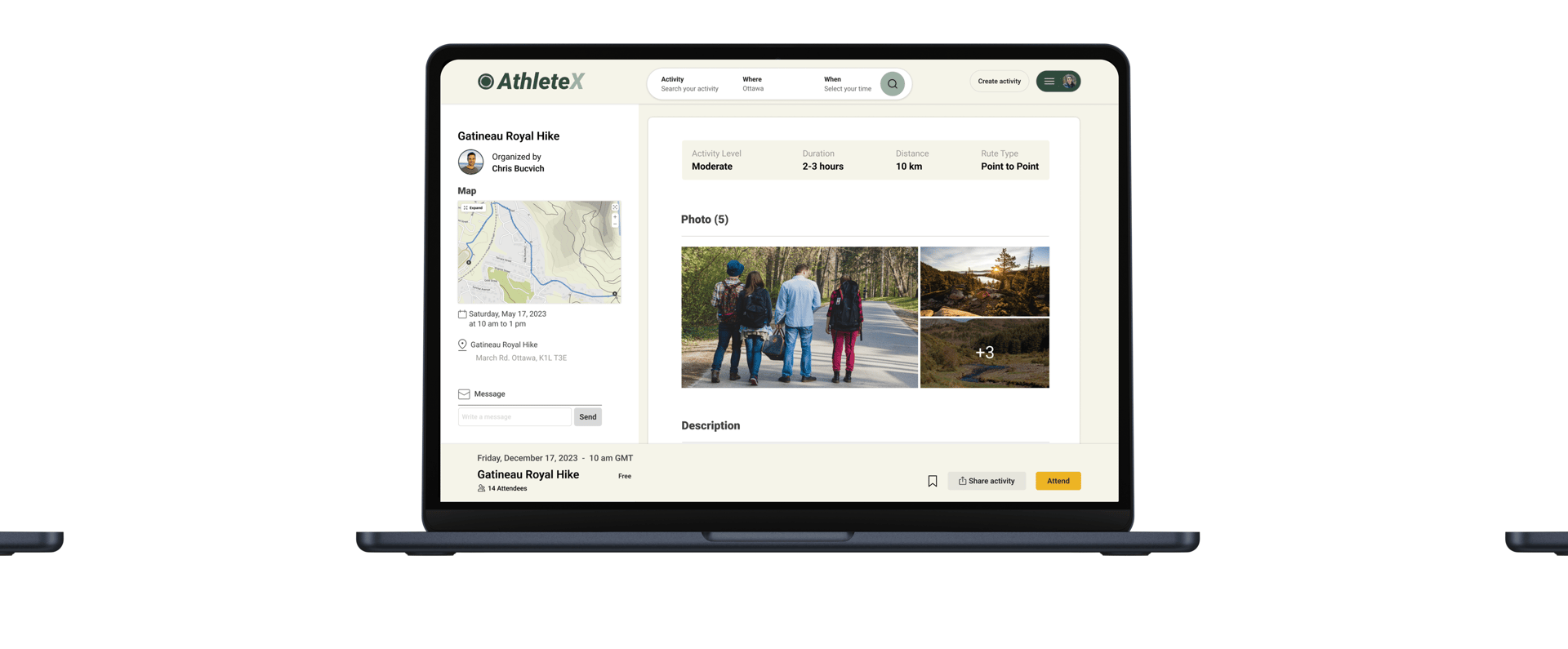Image resolution: width=1568 pixels, height=649 pixels.
Task: Click the Photo (5) heading
Action: click(x=705, y=220)
